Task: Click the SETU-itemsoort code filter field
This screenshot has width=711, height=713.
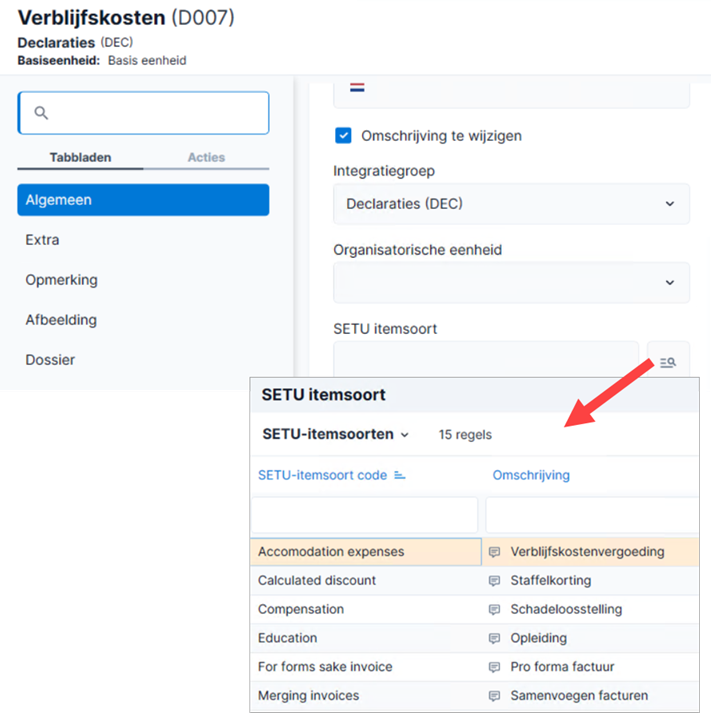Action: coord(365,515)
